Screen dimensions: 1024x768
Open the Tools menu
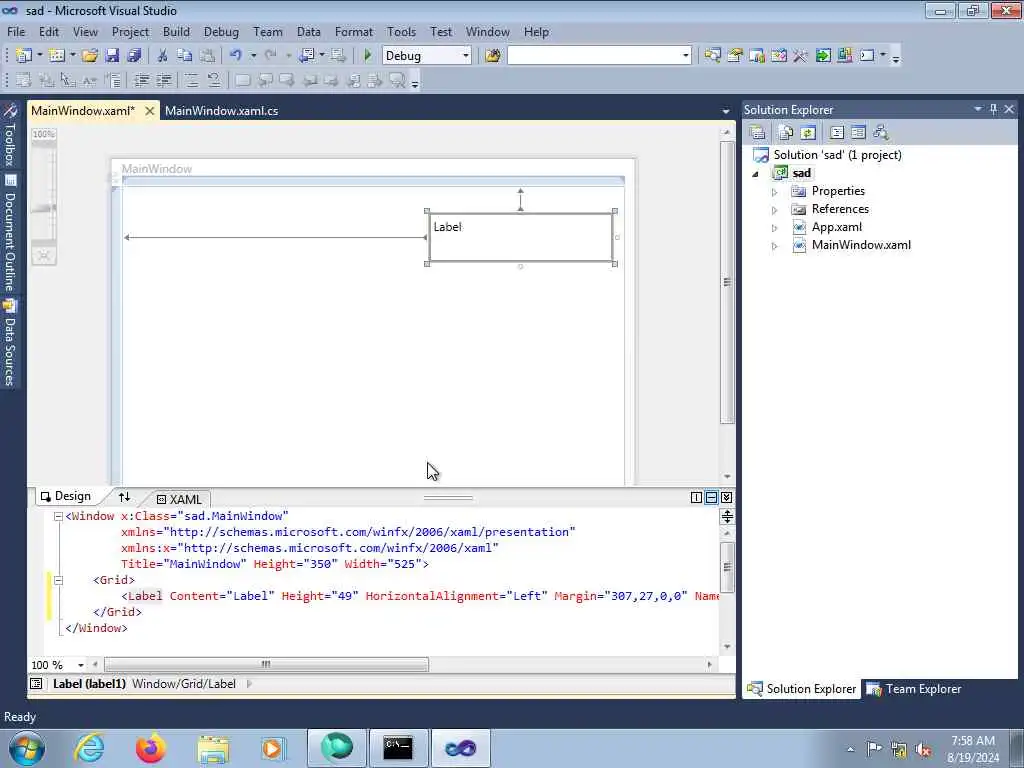pos(401,31)
